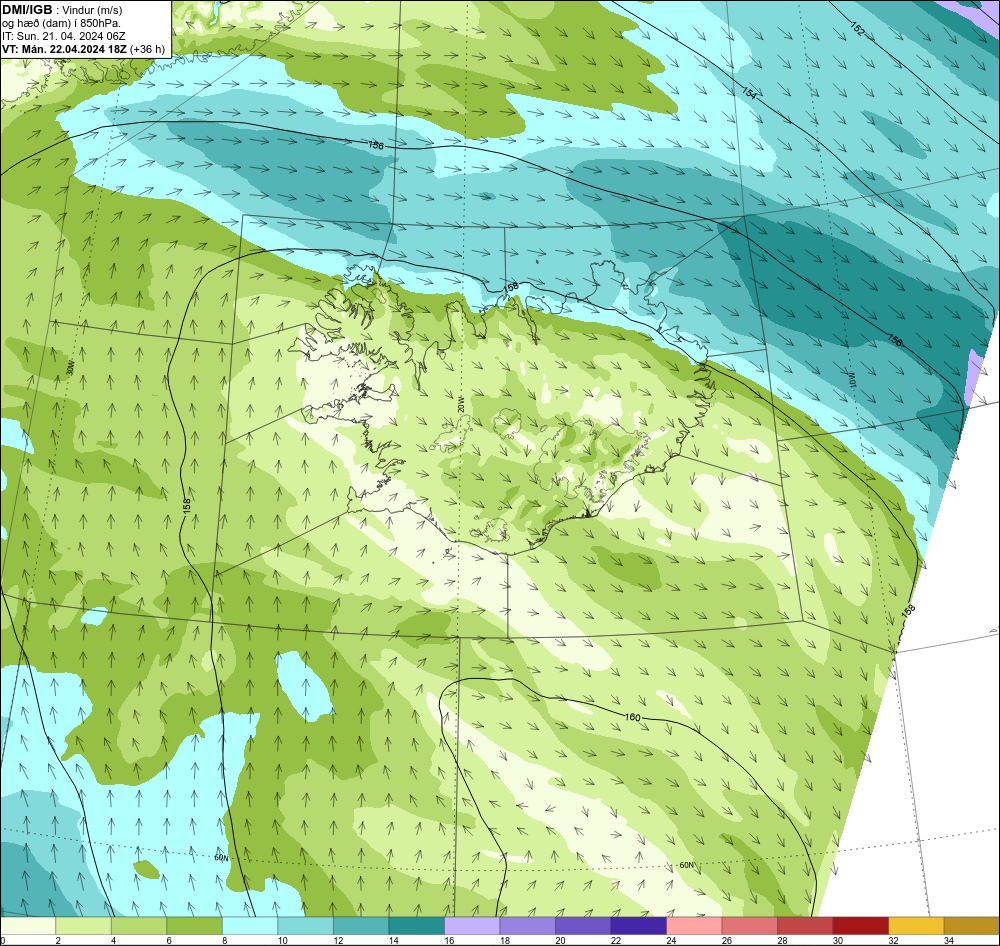Viewport: 1000px width, 946px height.
Task: Click the light purple 18–20 m/s legend swatch
Action: click(527, 926)
